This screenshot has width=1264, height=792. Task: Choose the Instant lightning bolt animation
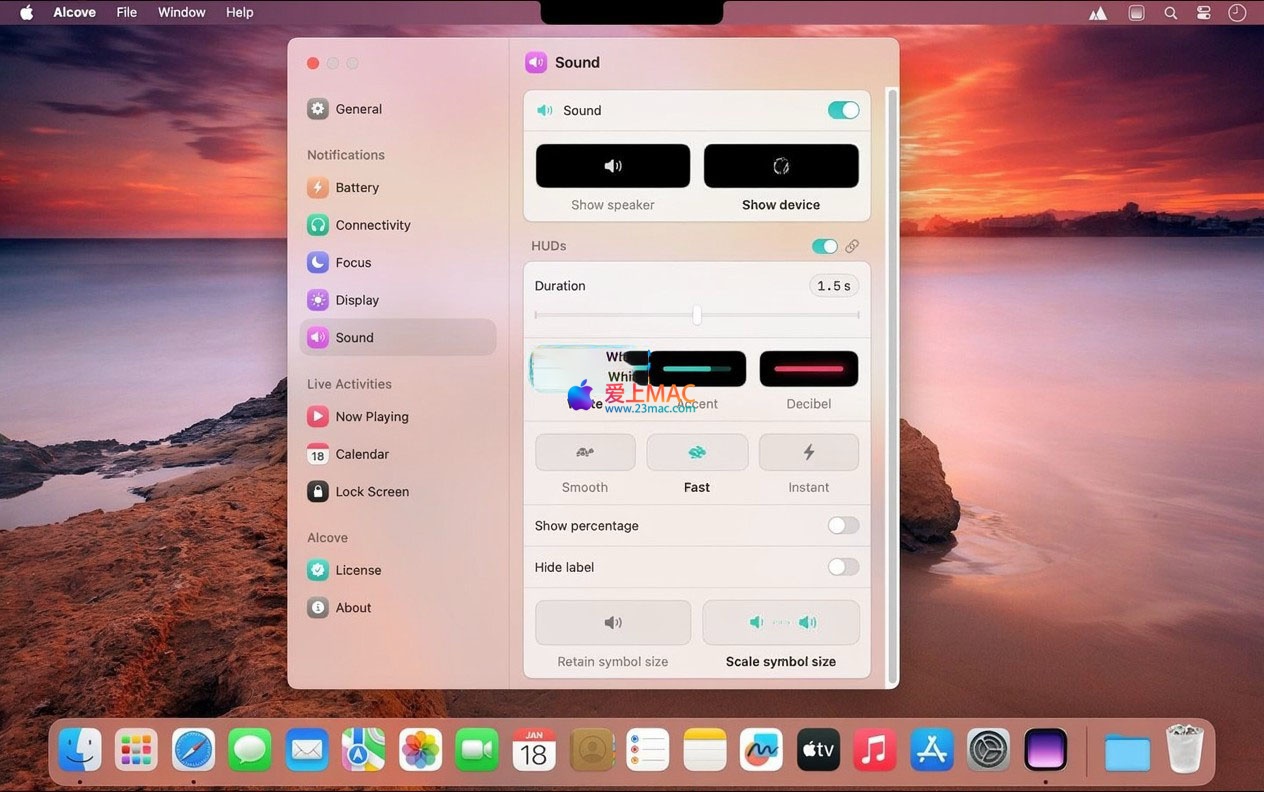coord(808,453)
